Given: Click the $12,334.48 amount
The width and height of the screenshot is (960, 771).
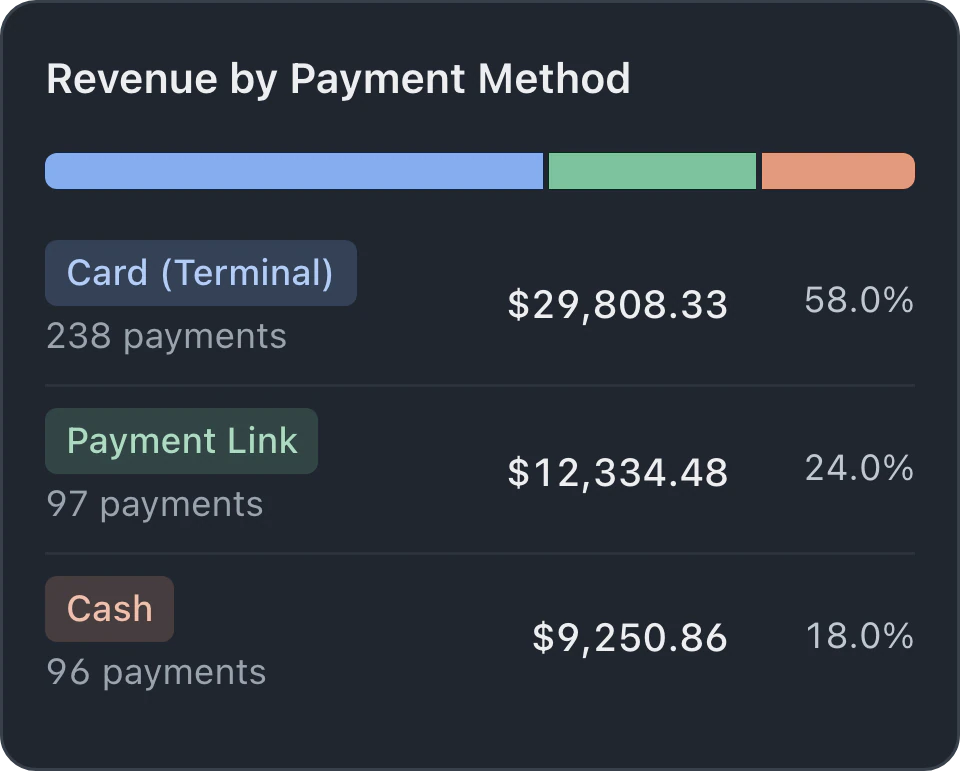Looking at the screenshot, I should coord(618,472).
